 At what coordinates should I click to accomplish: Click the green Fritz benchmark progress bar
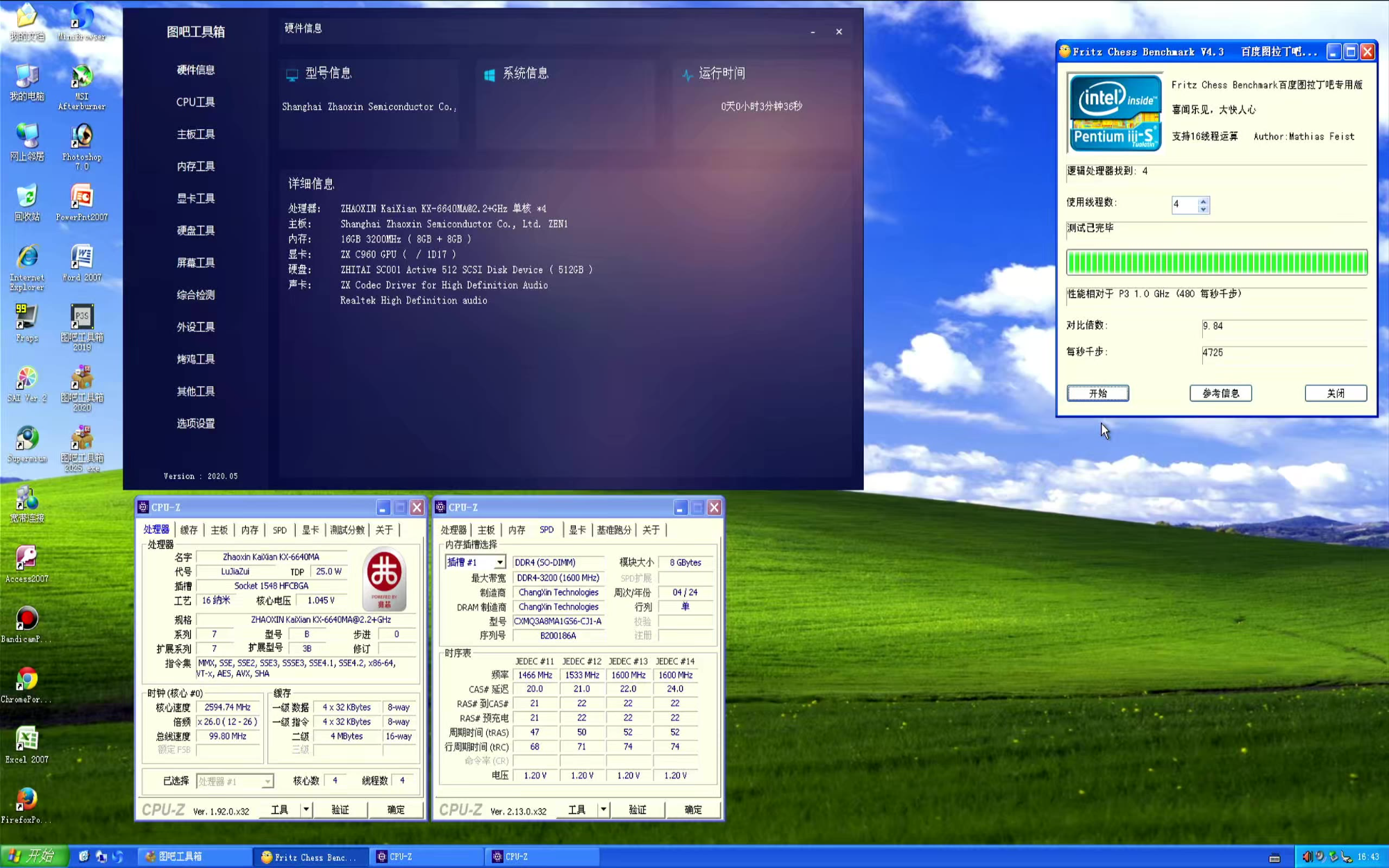point(1217,262)
